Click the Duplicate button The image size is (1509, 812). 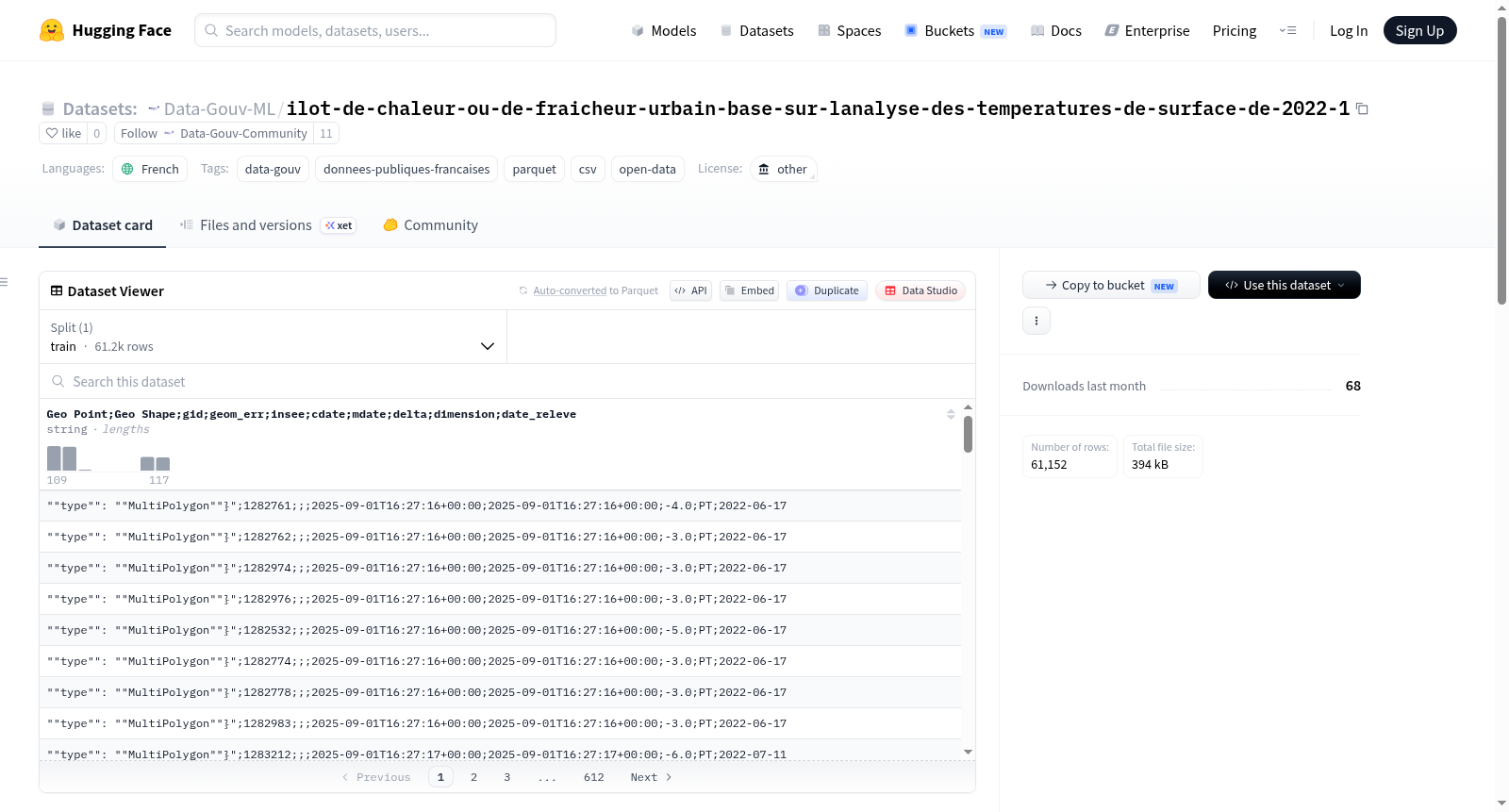tap(827, 290)
